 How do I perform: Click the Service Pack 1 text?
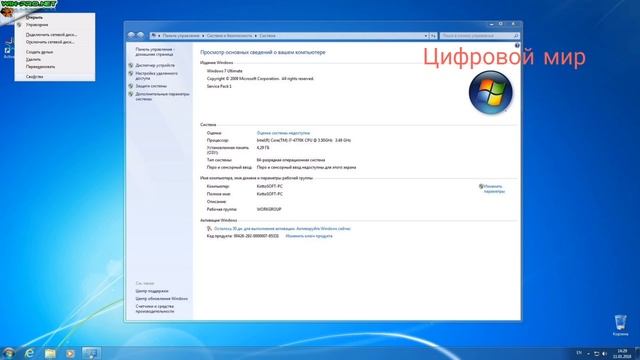click(219, 87)
